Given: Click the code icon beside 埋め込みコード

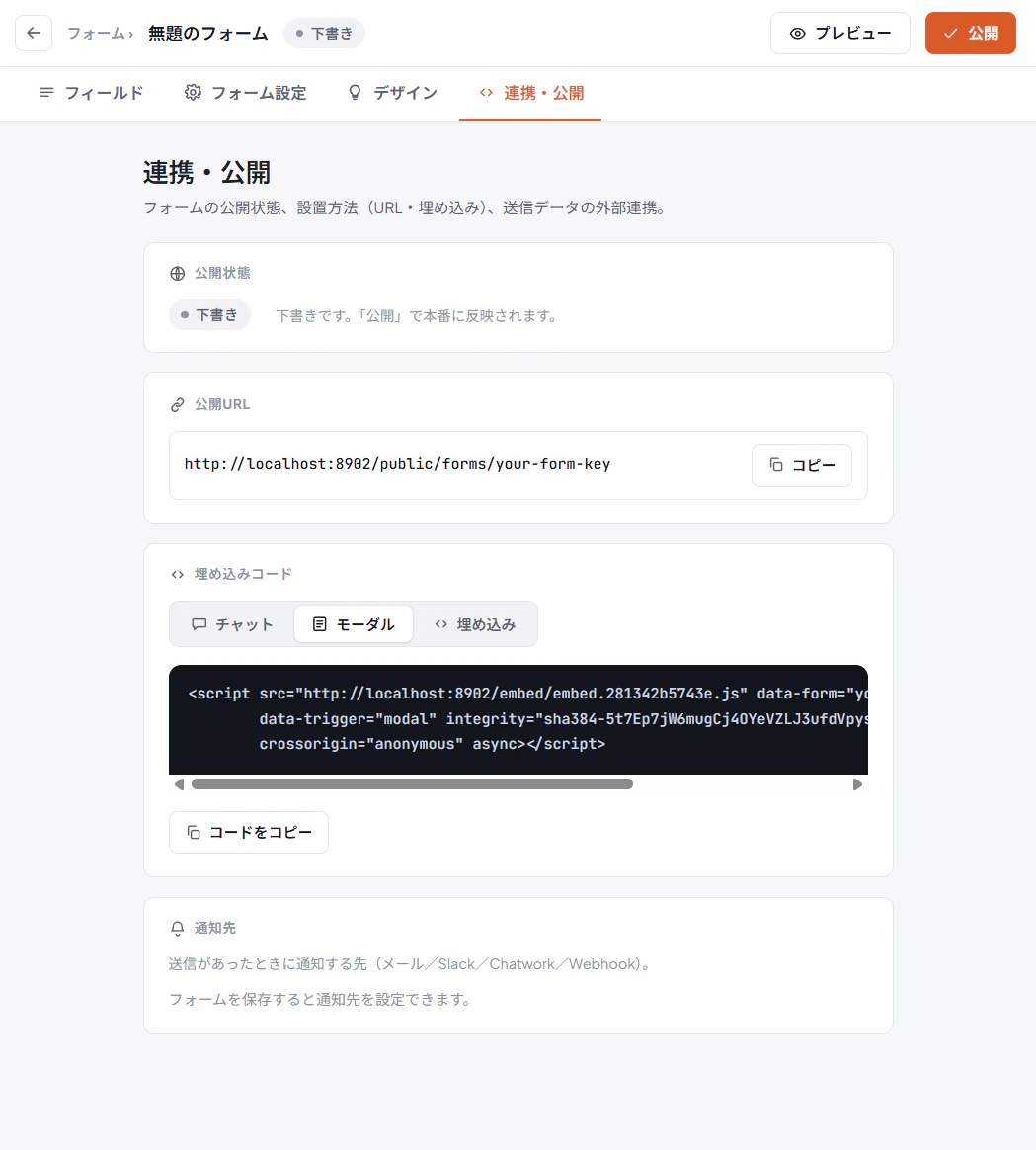Looking at the screenshot, I should coord(178,574).
